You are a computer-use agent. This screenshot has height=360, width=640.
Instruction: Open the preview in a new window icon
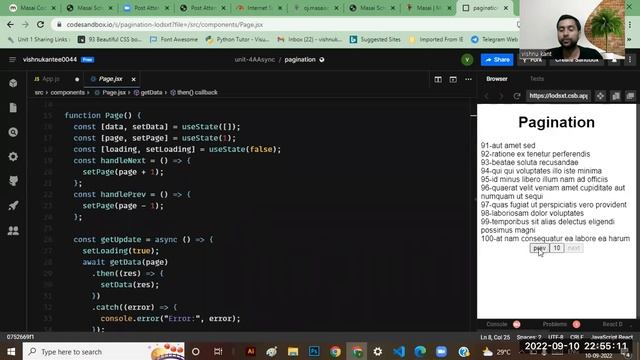[630, 96]
